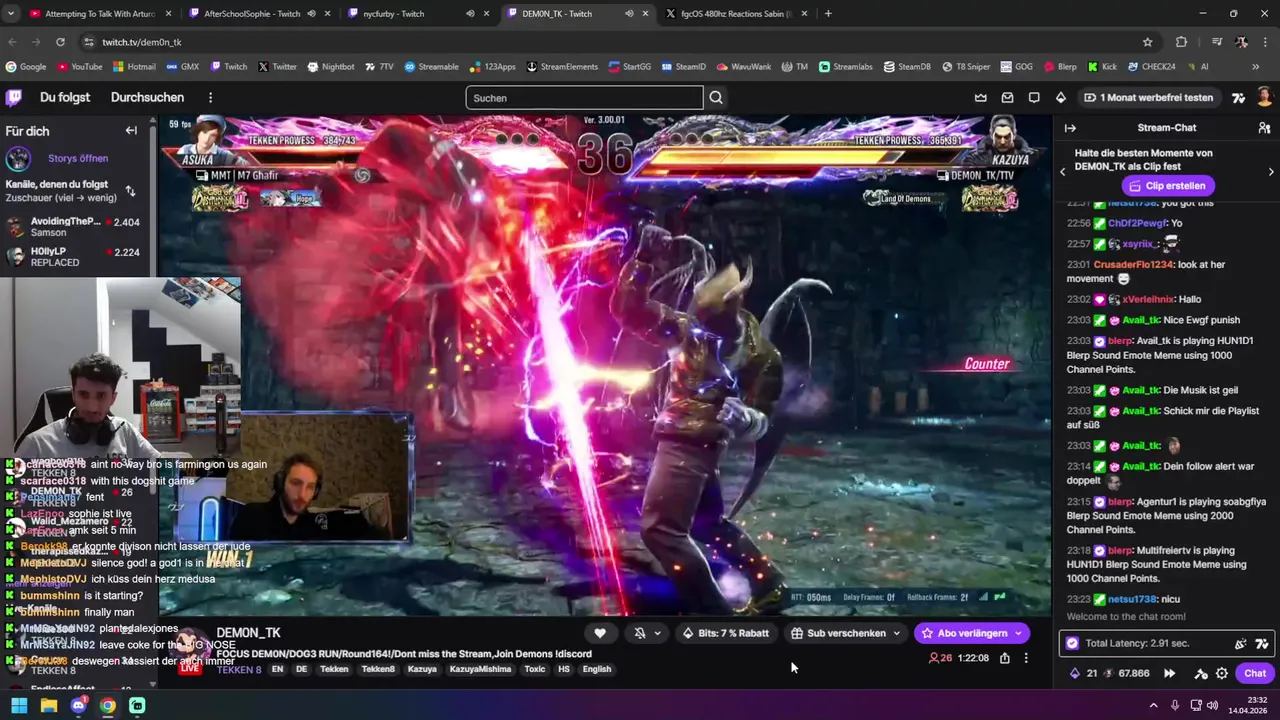The height and width of the screenshot is (720, 1280).
Task: Open the 7TV emote menu in chat input
Action: point(1262,644)
